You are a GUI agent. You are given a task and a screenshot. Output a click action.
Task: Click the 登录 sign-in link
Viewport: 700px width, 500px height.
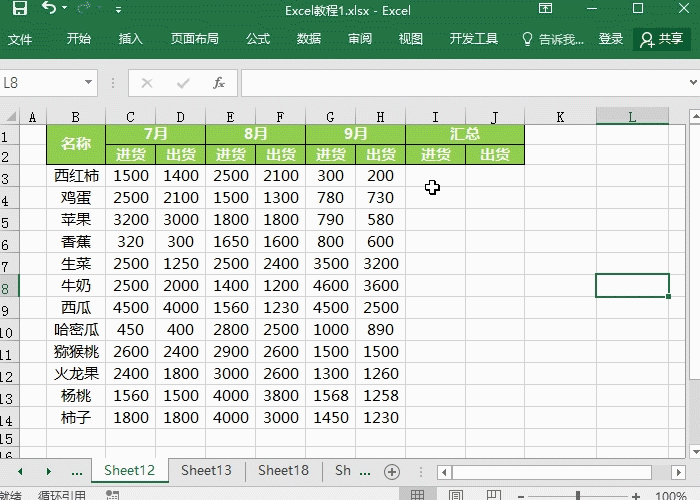(x=611, y=39)
